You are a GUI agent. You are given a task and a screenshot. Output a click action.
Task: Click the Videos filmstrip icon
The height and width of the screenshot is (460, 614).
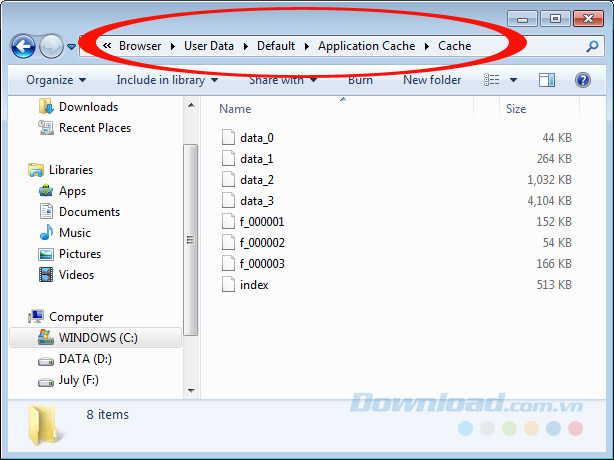tap(46, 275)
